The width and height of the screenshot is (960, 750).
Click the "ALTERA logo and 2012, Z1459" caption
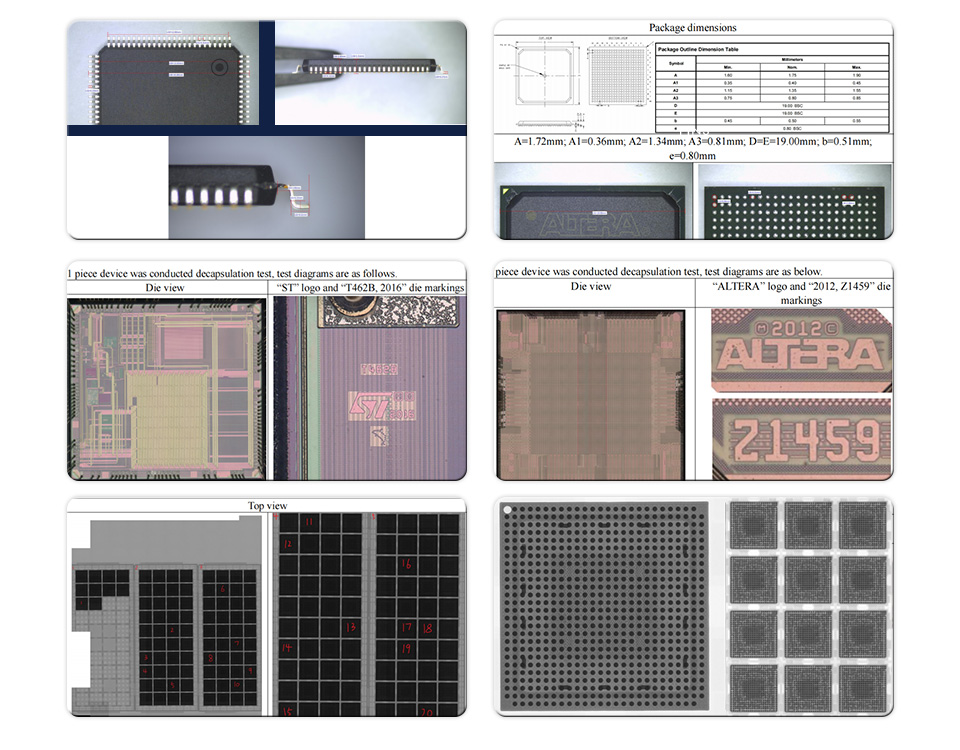(x=801, y=293)
